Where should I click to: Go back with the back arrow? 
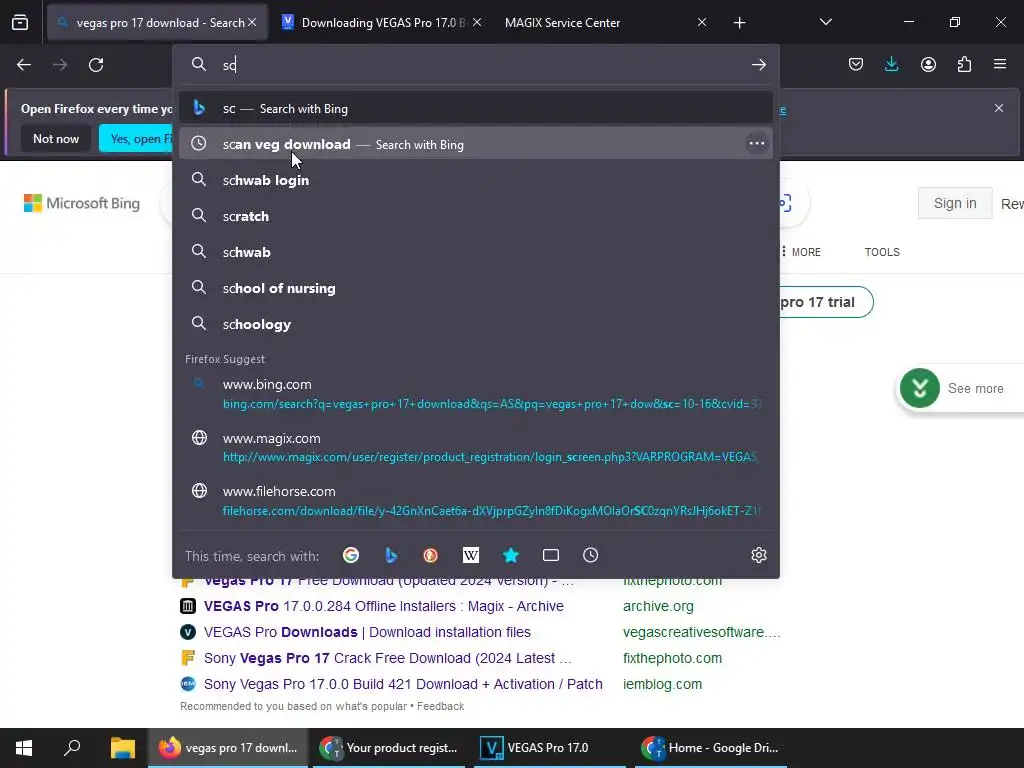pyautogui.click(x=24, y=65)
